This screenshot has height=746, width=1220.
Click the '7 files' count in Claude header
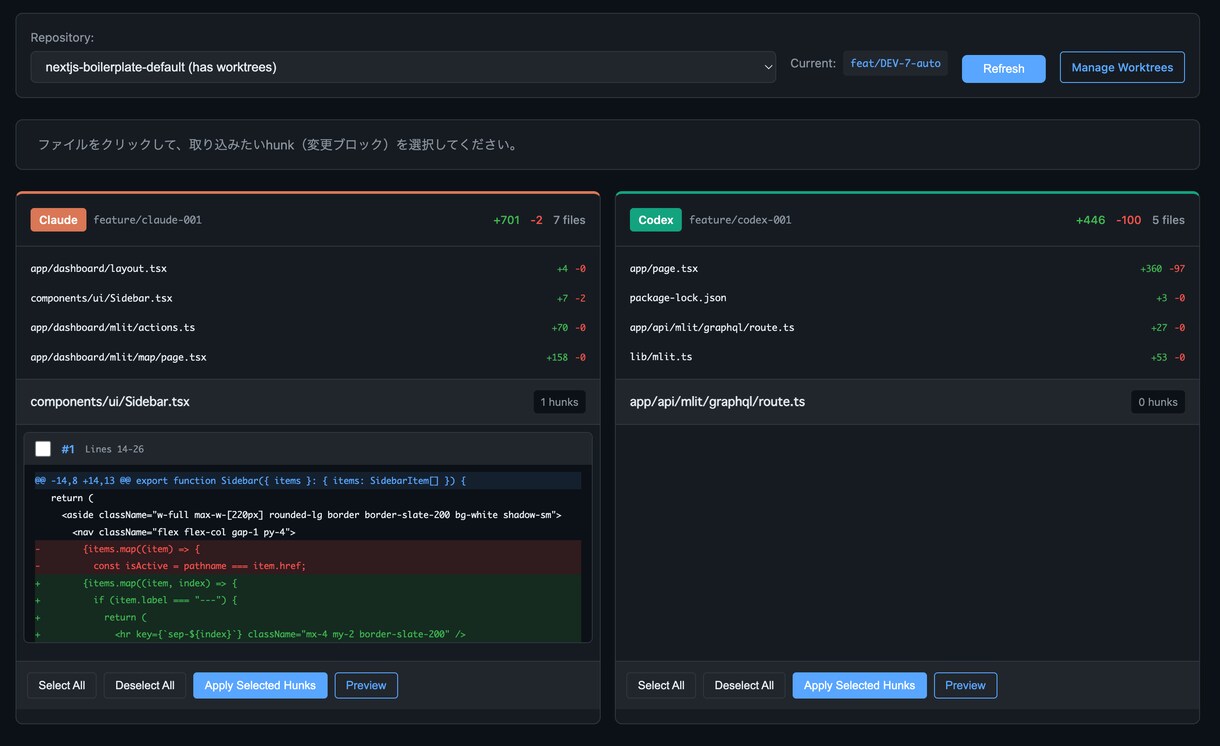569,220
